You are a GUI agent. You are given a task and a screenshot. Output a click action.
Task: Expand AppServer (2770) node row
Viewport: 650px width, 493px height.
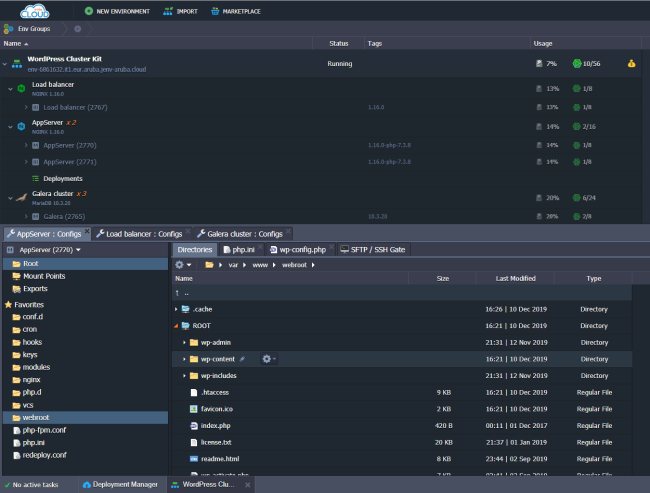coord(26,145)
